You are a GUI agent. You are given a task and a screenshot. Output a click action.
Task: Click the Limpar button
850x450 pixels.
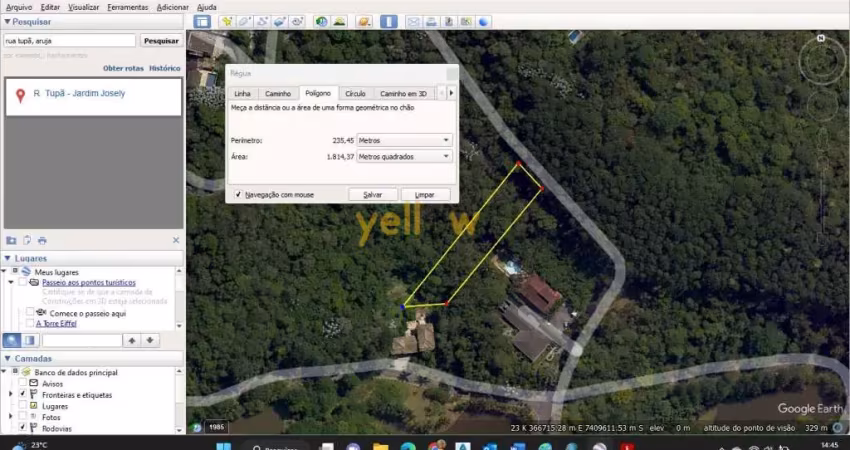click(x=425, y=195)
